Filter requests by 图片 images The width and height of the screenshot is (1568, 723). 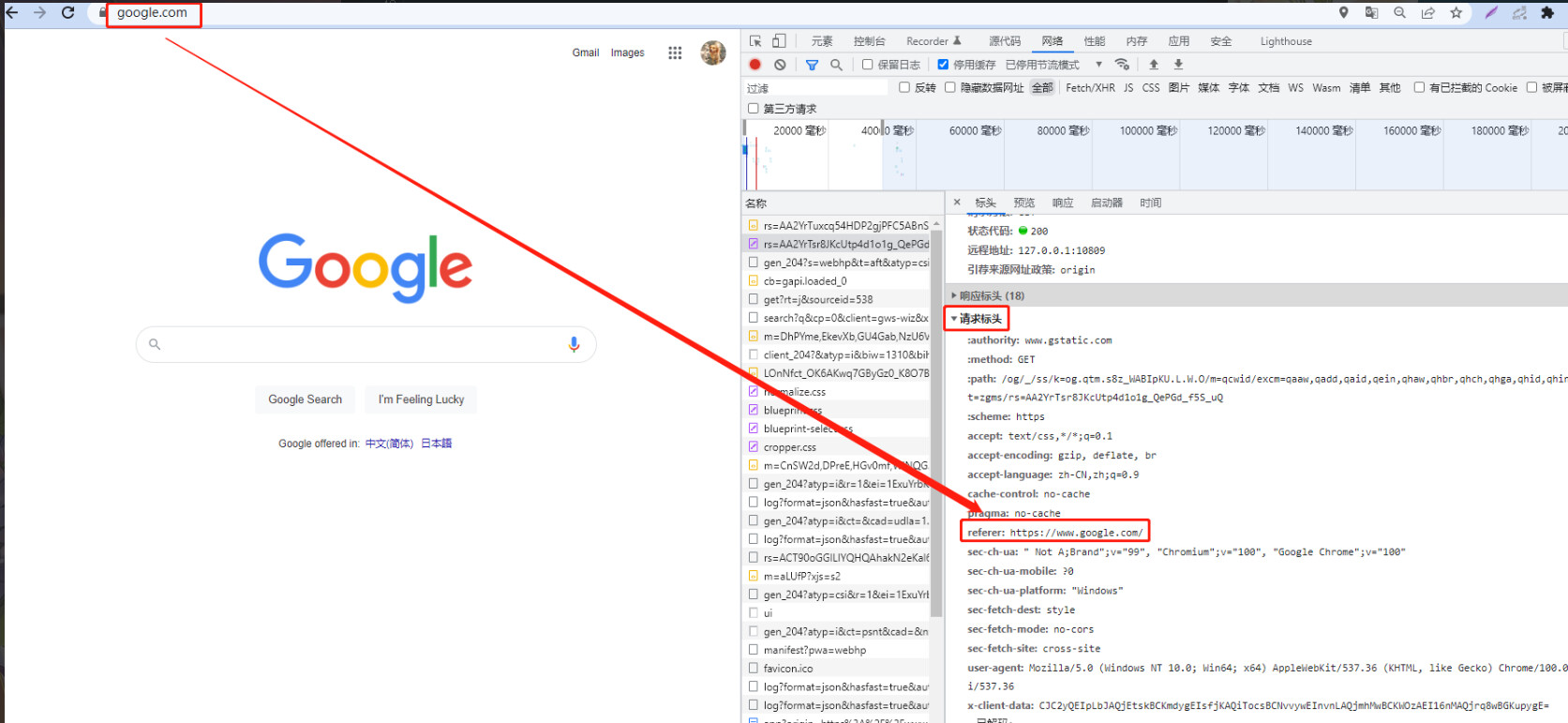[x=1179, y=87]
